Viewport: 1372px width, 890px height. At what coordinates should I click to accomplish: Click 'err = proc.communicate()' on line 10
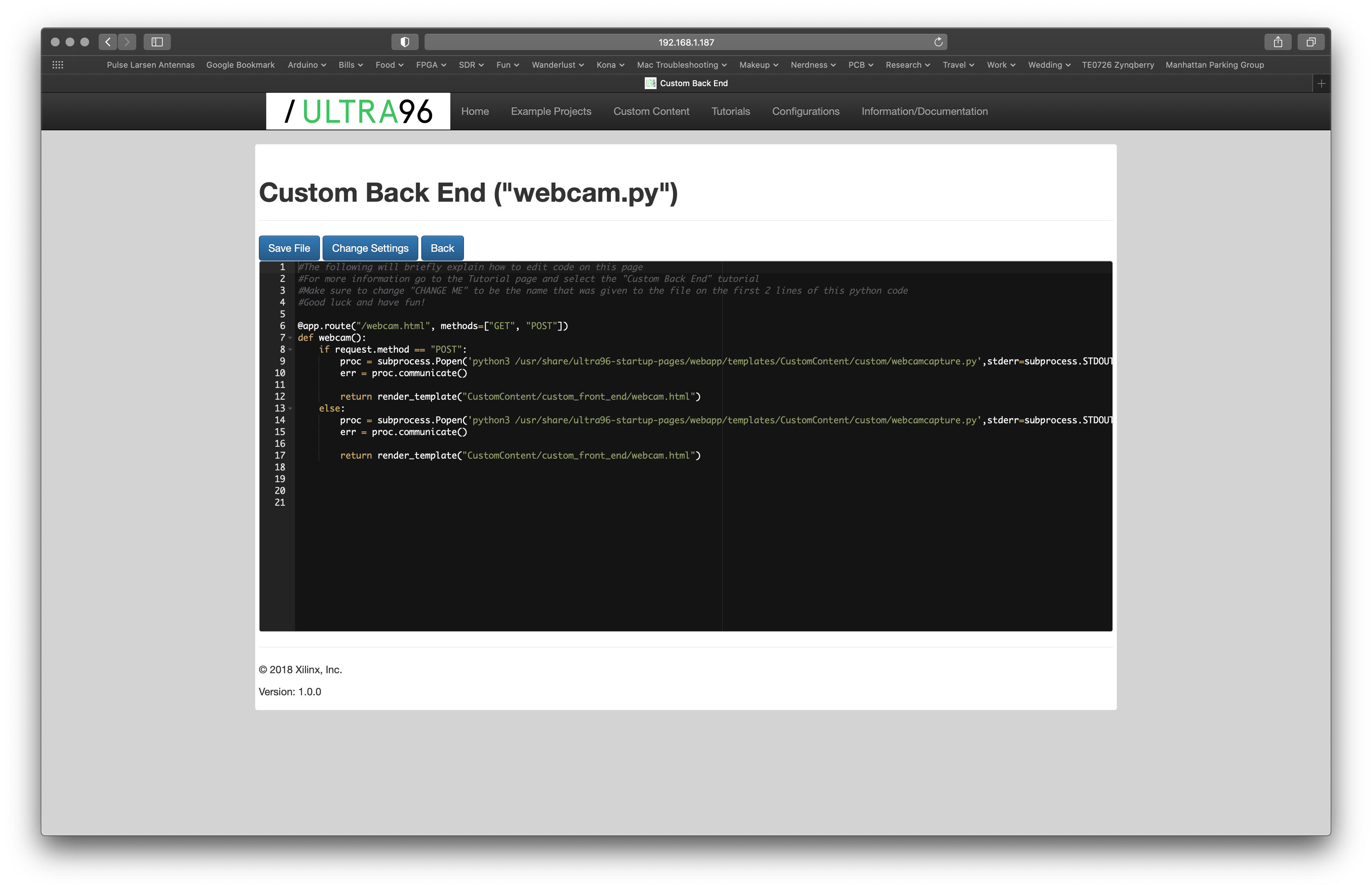404,373
